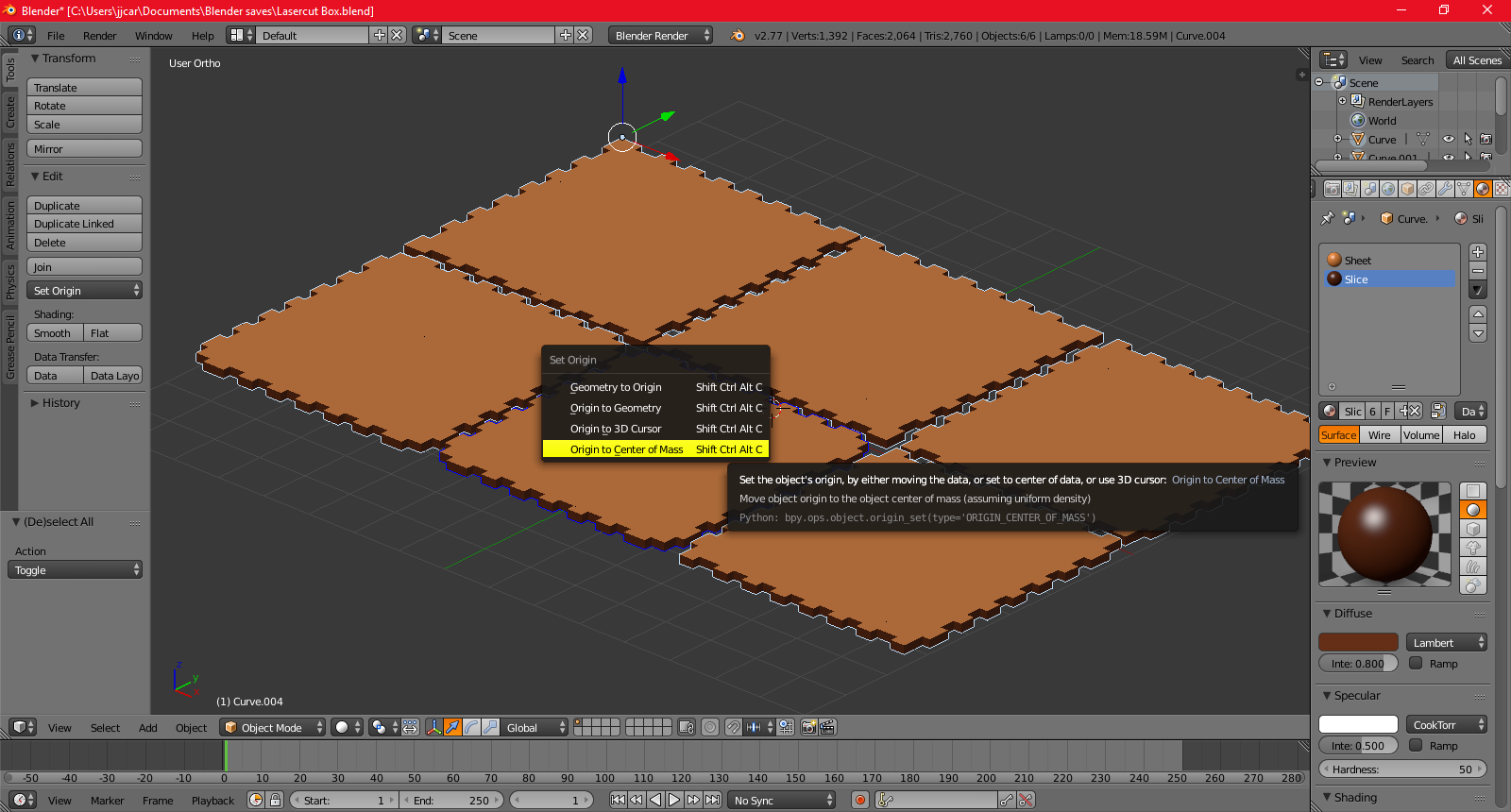This screenshot has height=812, width=1511.
Task: Move material slot up with arrow
Action: (x=1478, y=313)
